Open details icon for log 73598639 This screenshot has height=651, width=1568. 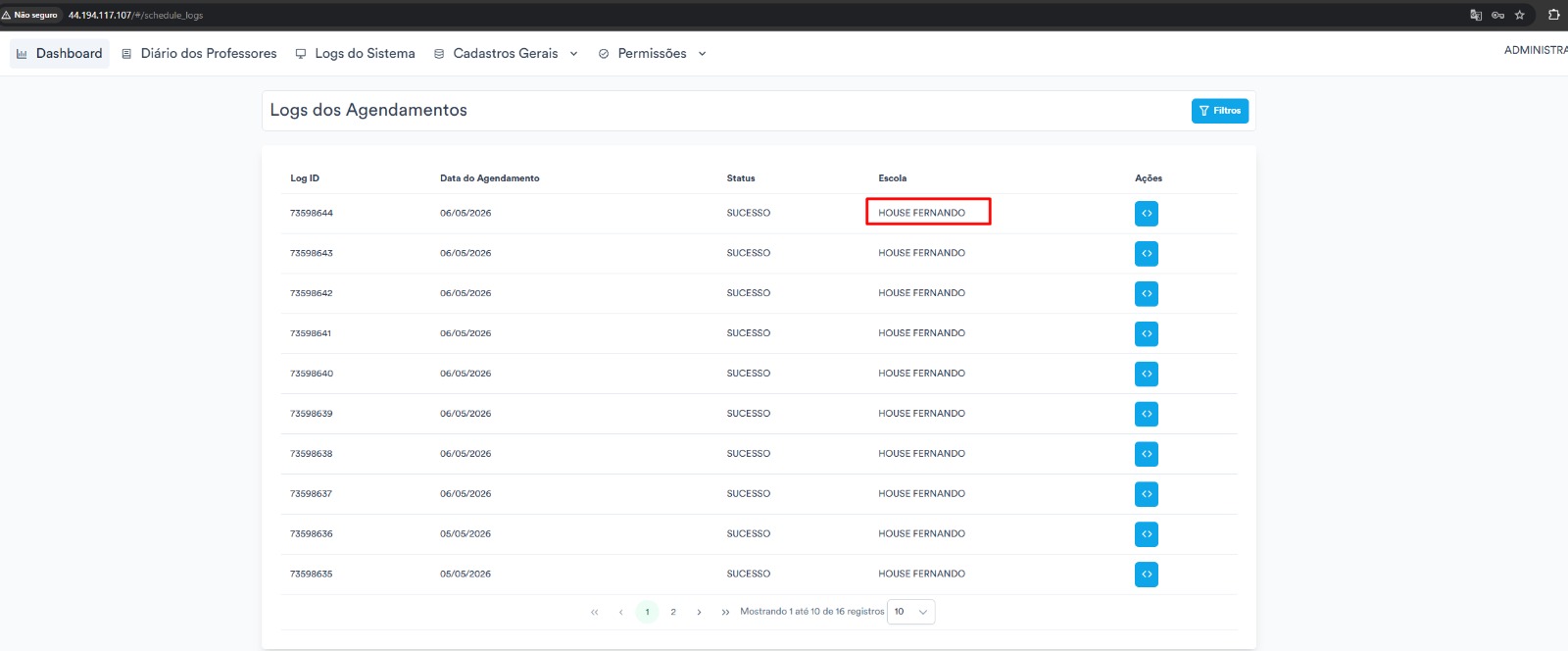point(1147,414)
